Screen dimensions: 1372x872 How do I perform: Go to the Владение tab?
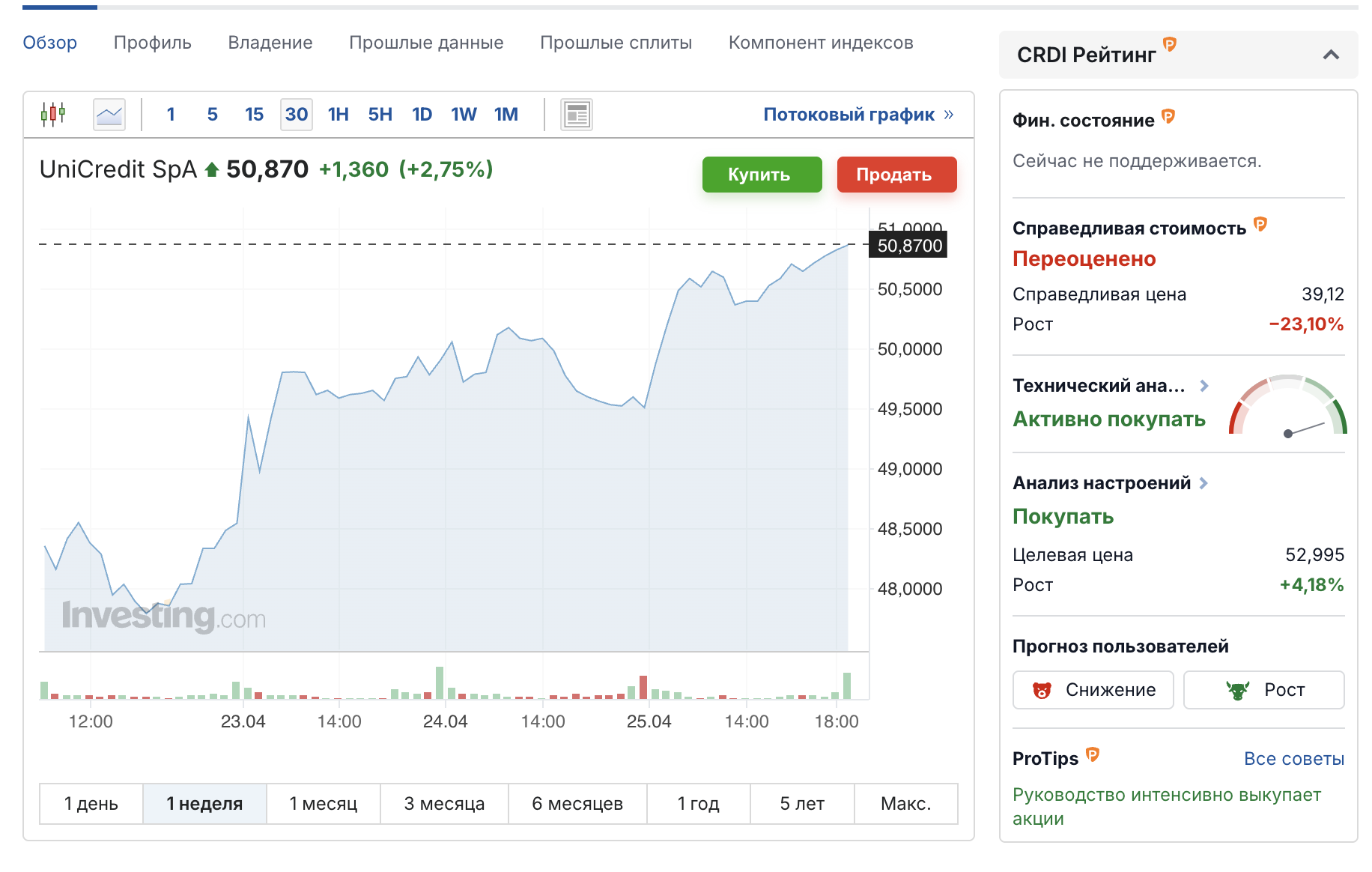(270, 43)
